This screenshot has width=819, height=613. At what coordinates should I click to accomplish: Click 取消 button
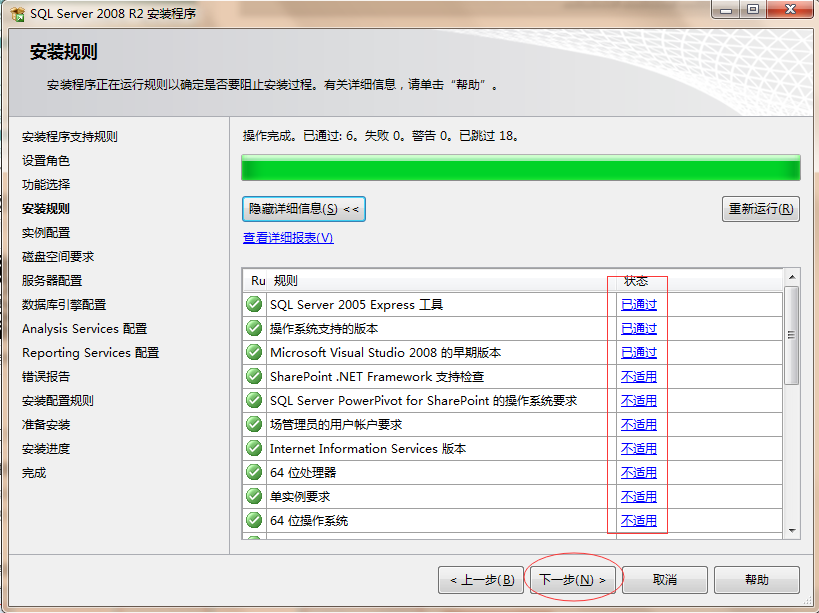665,580
